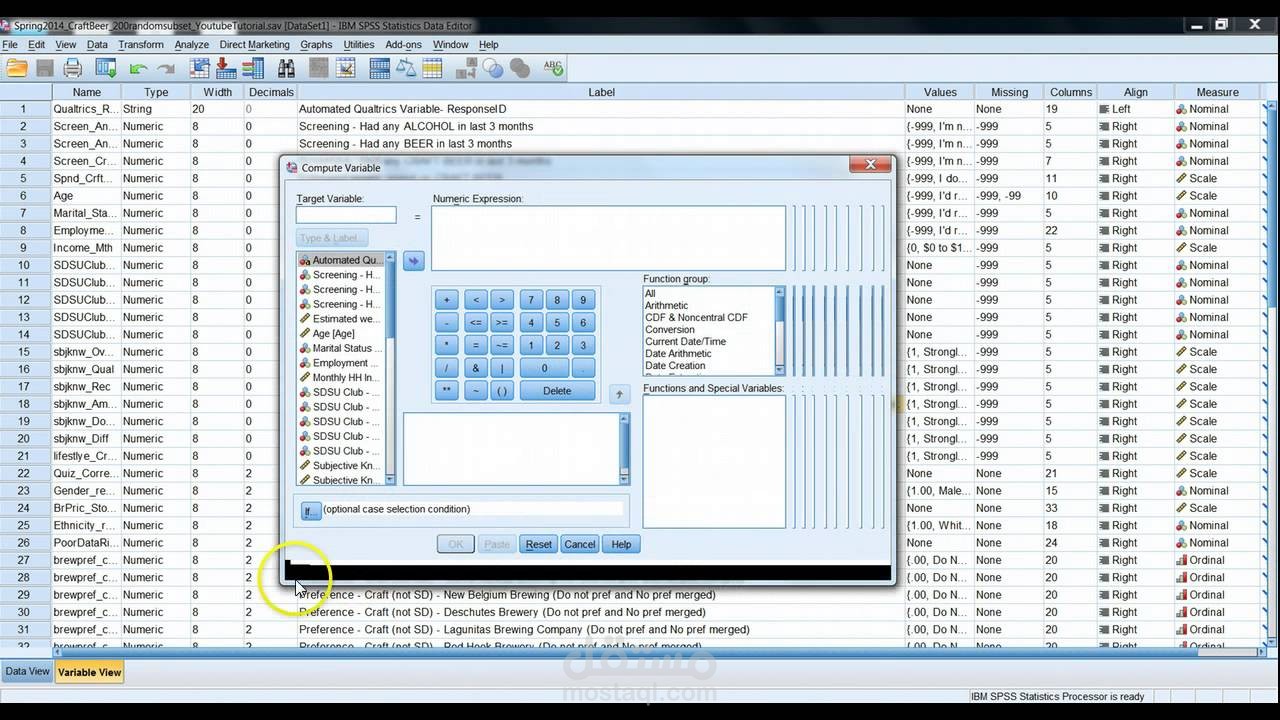Select Conversion in the Function group list
Viewport: 1280px width, 720px height.
tap(670, 330)
